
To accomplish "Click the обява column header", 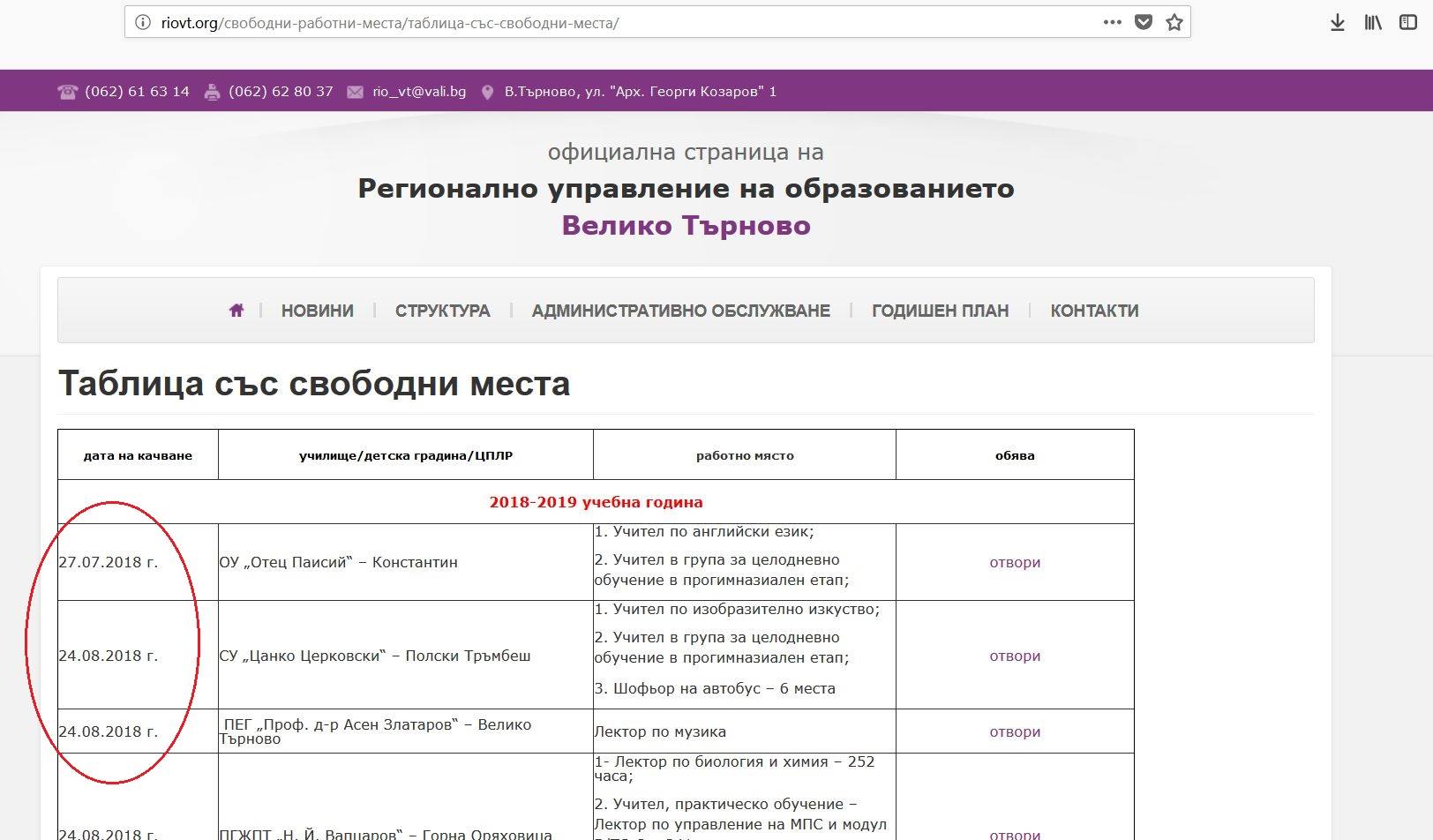I will tap(1015, 455).
